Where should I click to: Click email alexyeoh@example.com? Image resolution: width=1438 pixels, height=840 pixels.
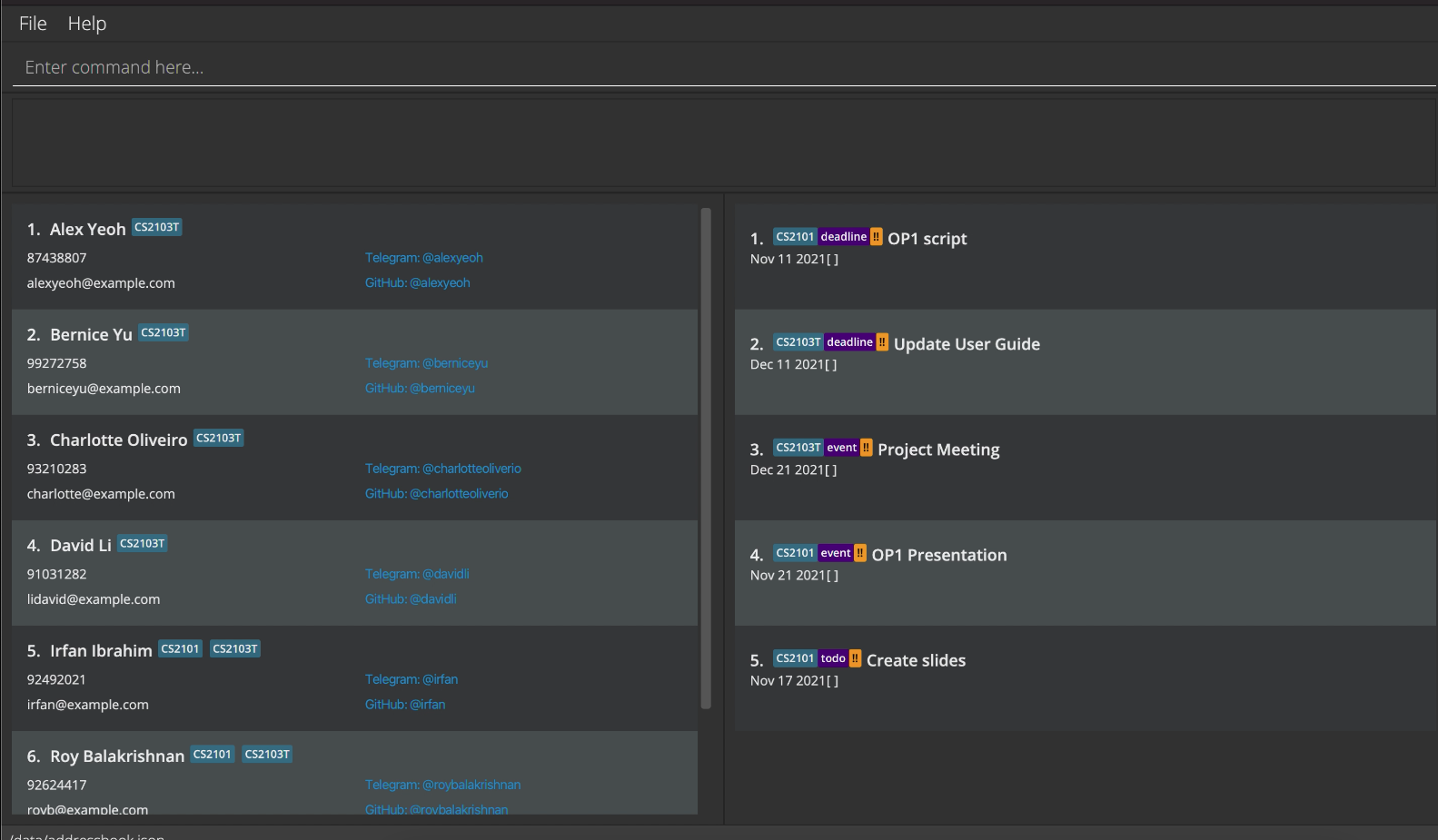click(101, 283)
